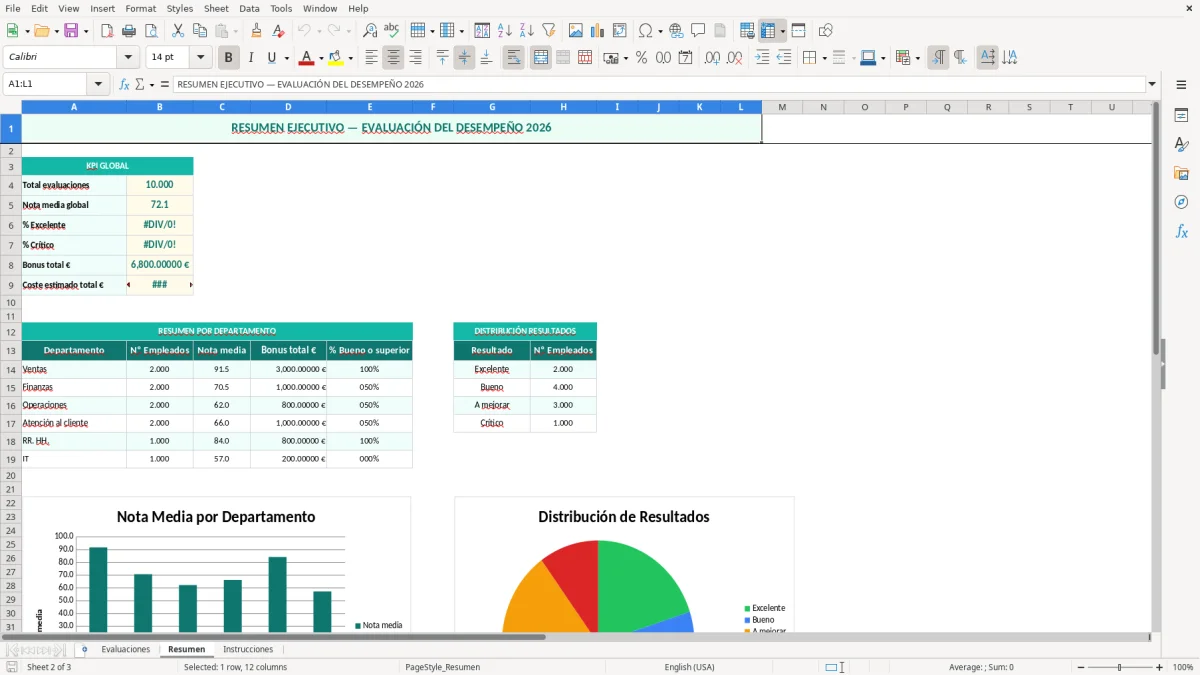Expand formula bar arrow
The height and width of the screenshot is (675, 1200).
click(x=1152, y=85)
